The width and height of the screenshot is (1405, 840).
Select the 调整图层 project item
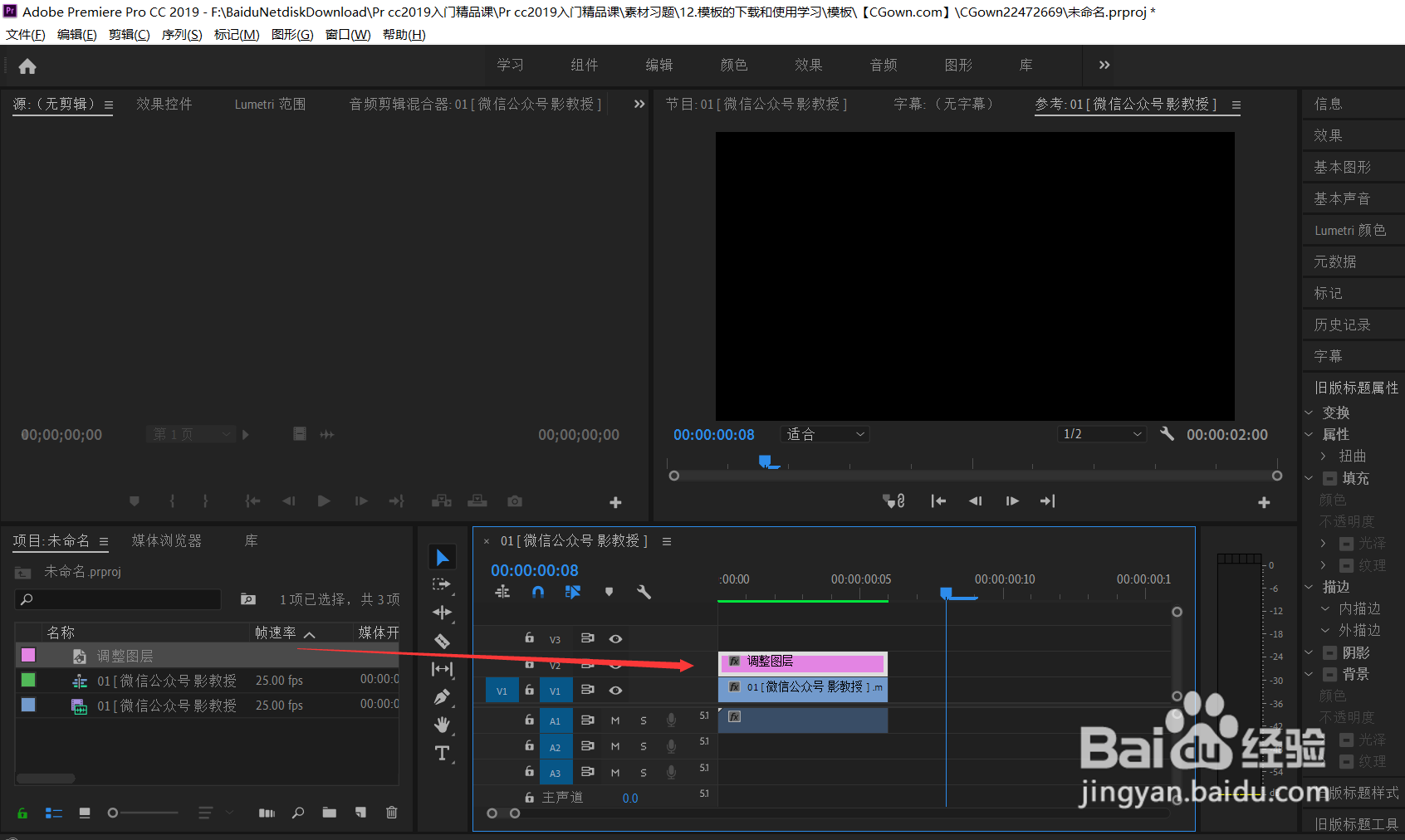click(207, 656)
